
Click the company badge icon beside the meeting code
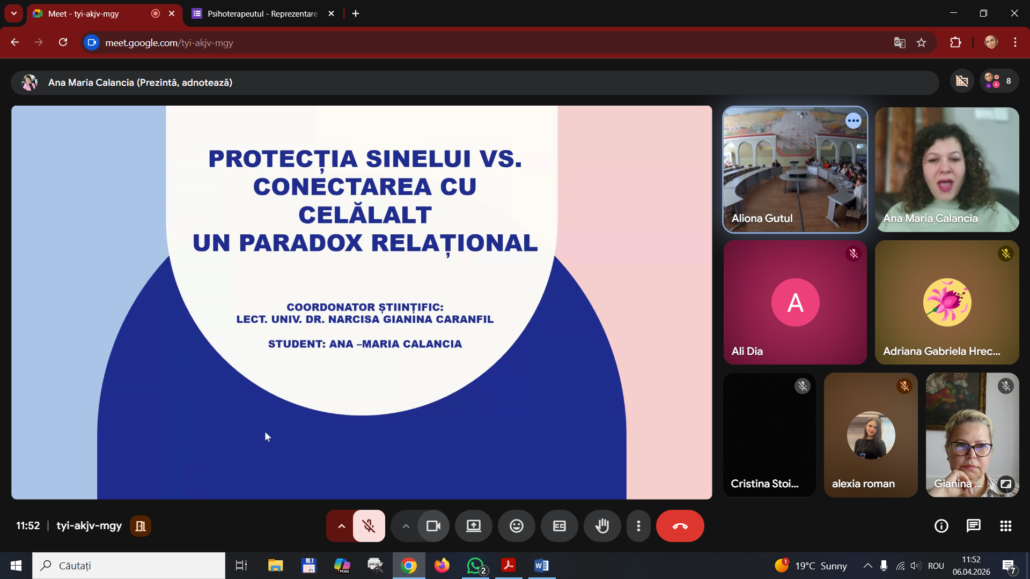click(140, 526)
